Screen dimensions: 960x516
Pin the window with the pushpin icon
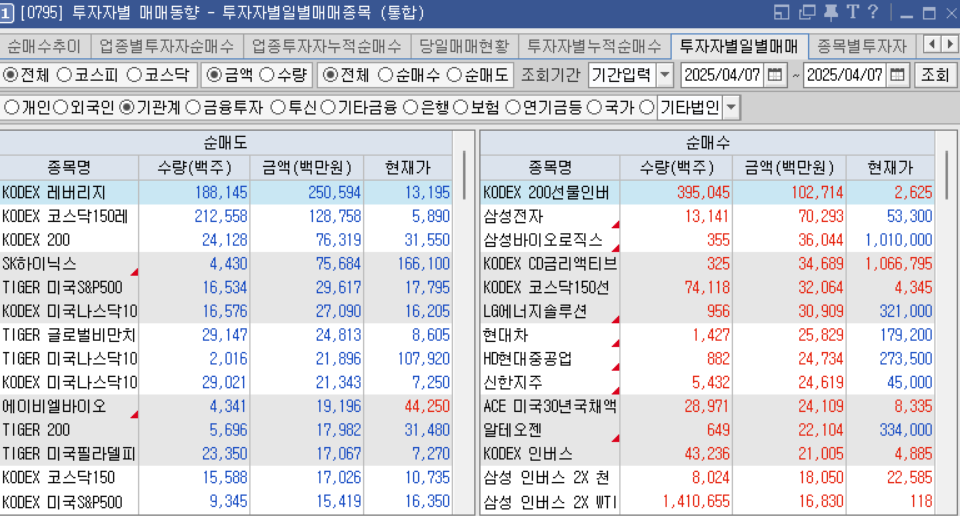pyautogui.click(x=830, y=12)
